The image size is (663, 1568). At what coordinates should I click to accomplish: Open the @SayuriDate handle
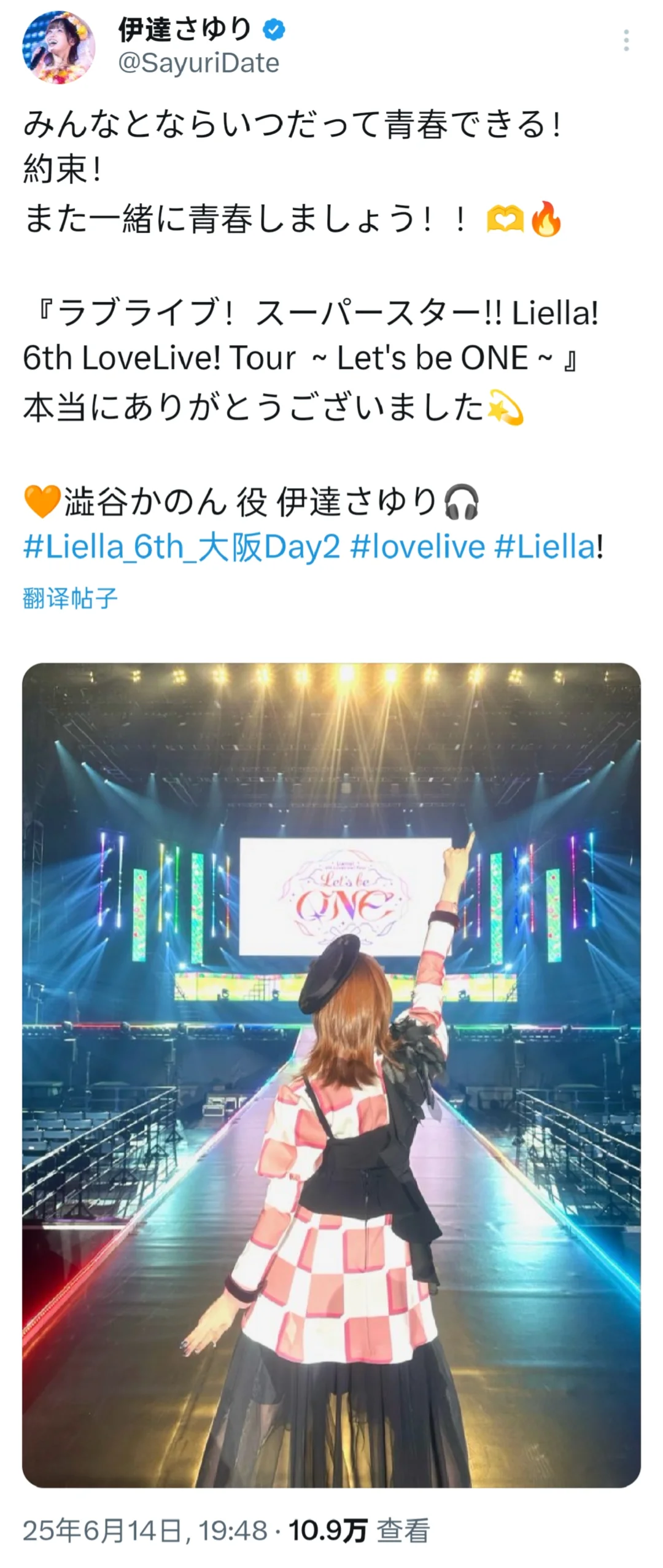pyautogui.click(x=198, y=63)
